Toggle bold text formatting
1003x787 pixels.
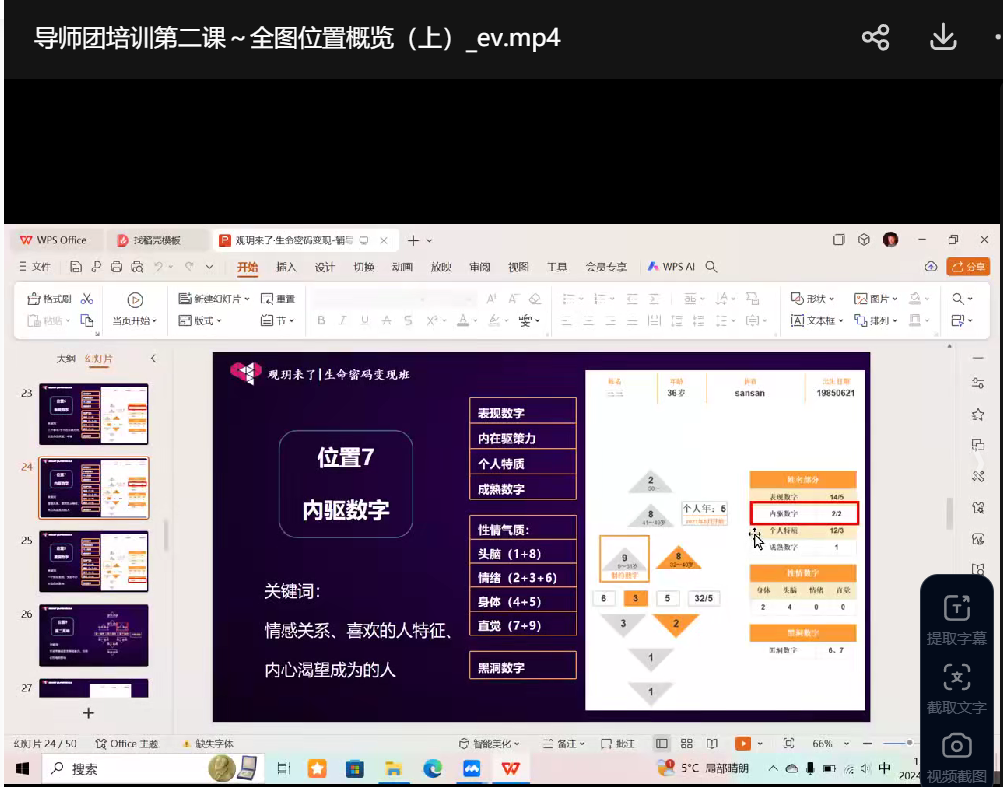pos(321,321)
